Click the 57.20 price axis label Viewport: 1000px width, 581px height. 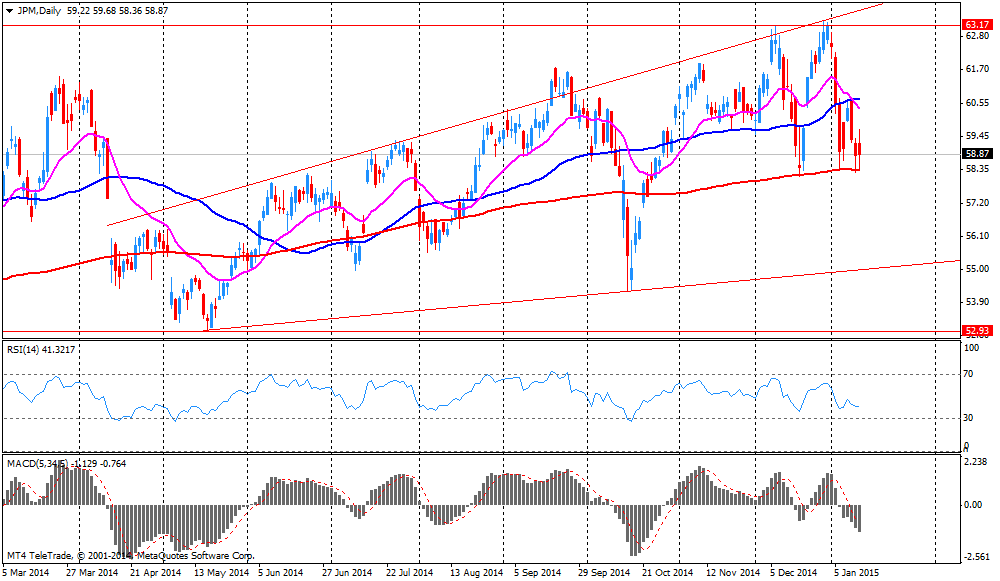[x=978, y=203]
